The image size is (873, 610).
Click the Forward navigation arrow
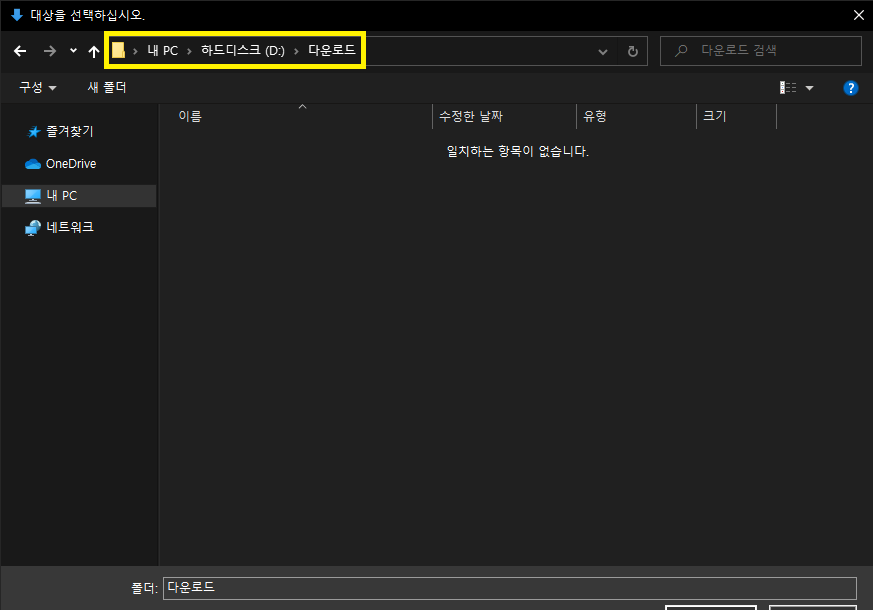[x=48, y=50]
